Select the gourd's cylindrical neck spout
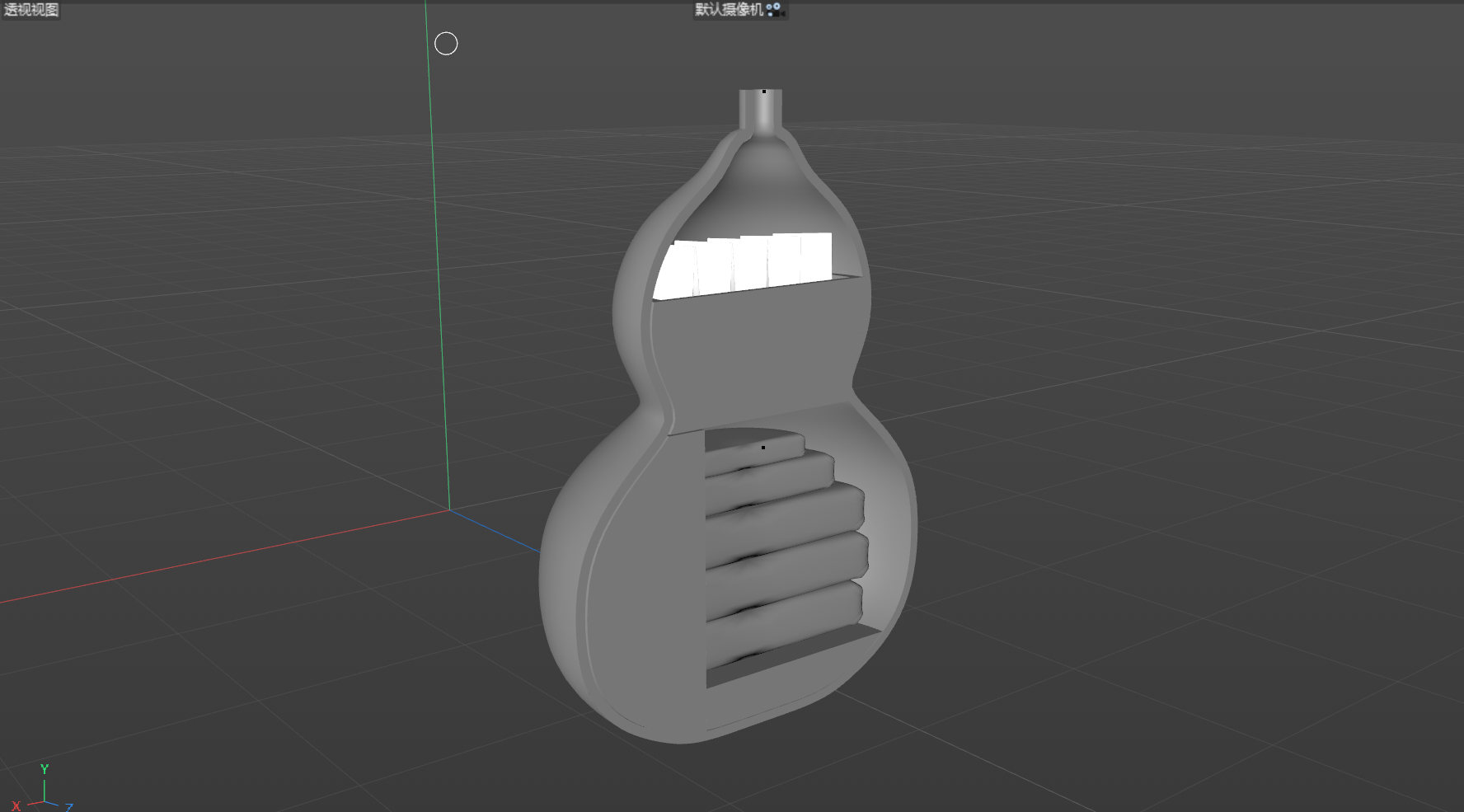The width and height of the screenshot is (1464, 812). (x=760, y=111)
